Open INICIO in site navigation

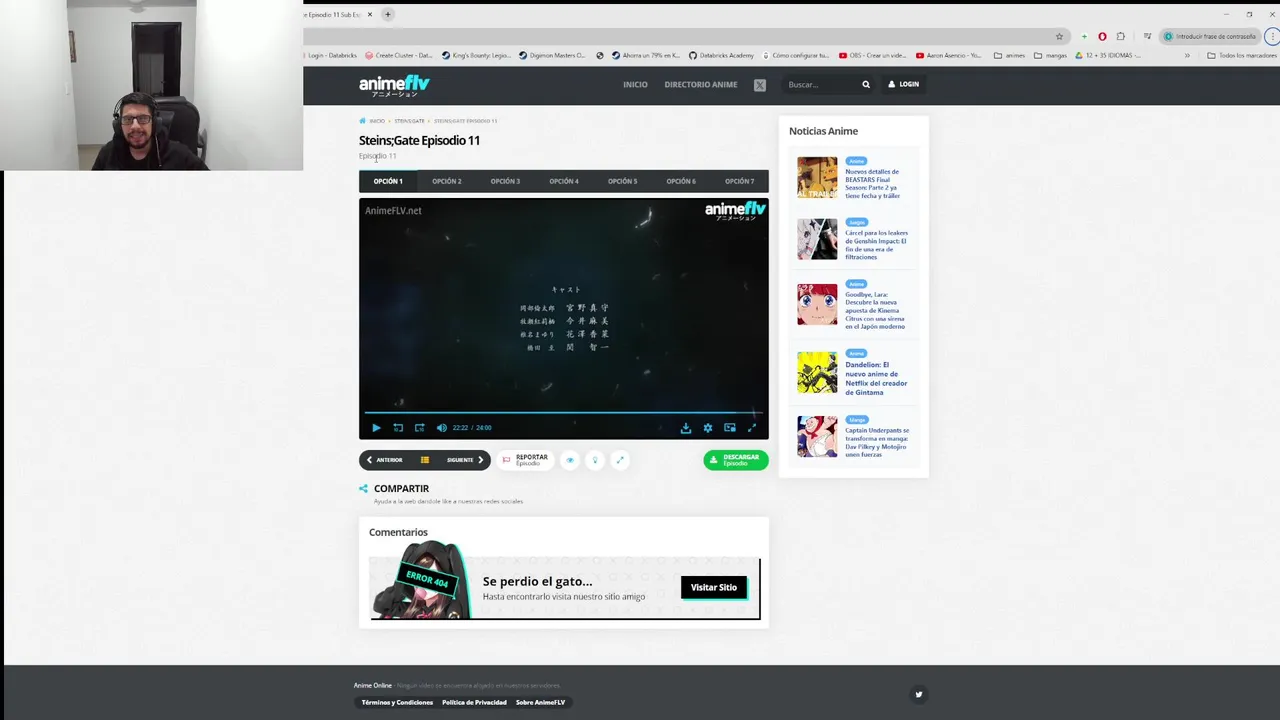click(635, 85)
